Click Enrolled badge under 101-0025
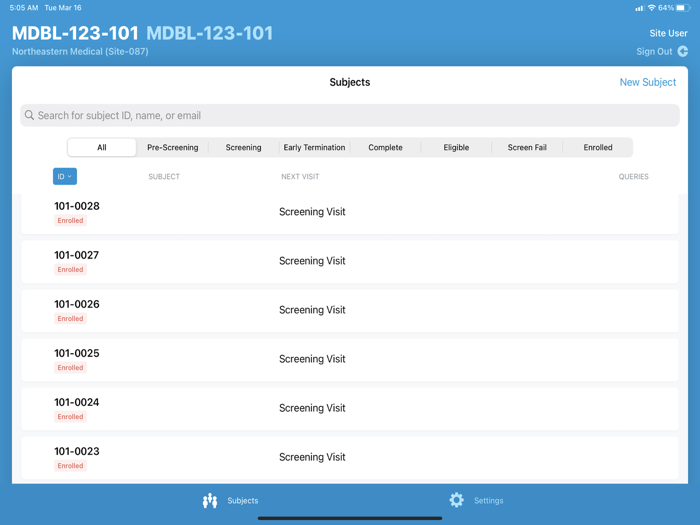Image resolution: width=700 pixels, height=525 pixels. [x=70, y=368]
